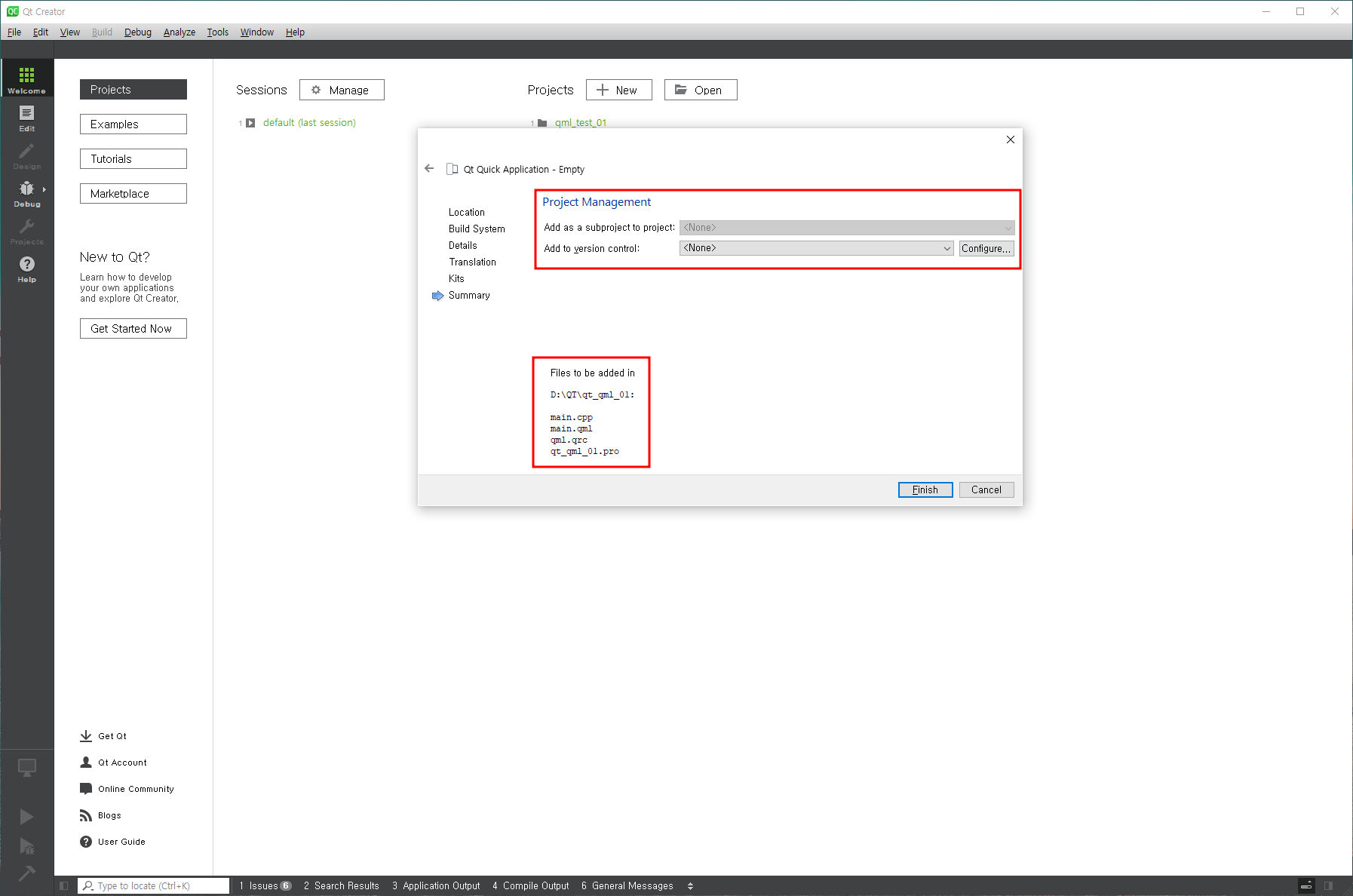Screen dimensions: 1353x896
Task: Click the Configure... button
Action: tap(986, 248)
